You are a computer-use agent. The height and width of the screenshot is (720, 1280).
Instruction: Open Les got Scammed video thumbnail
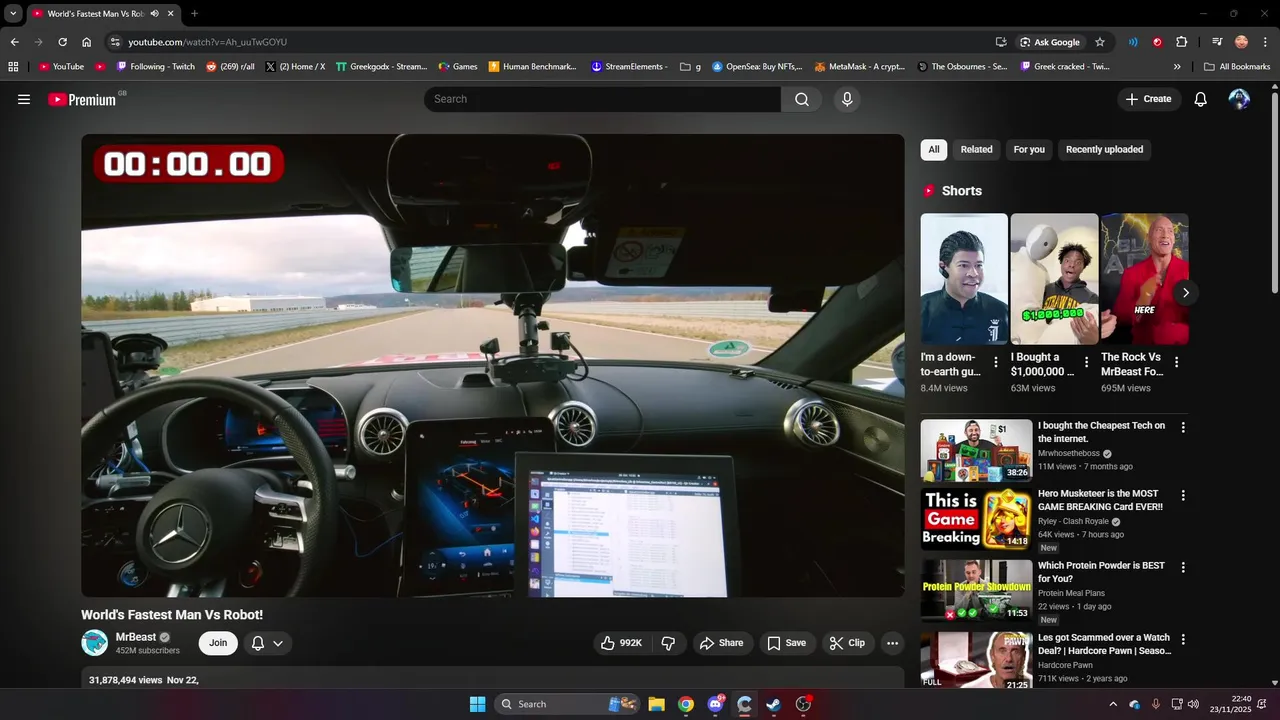point(976,660)
